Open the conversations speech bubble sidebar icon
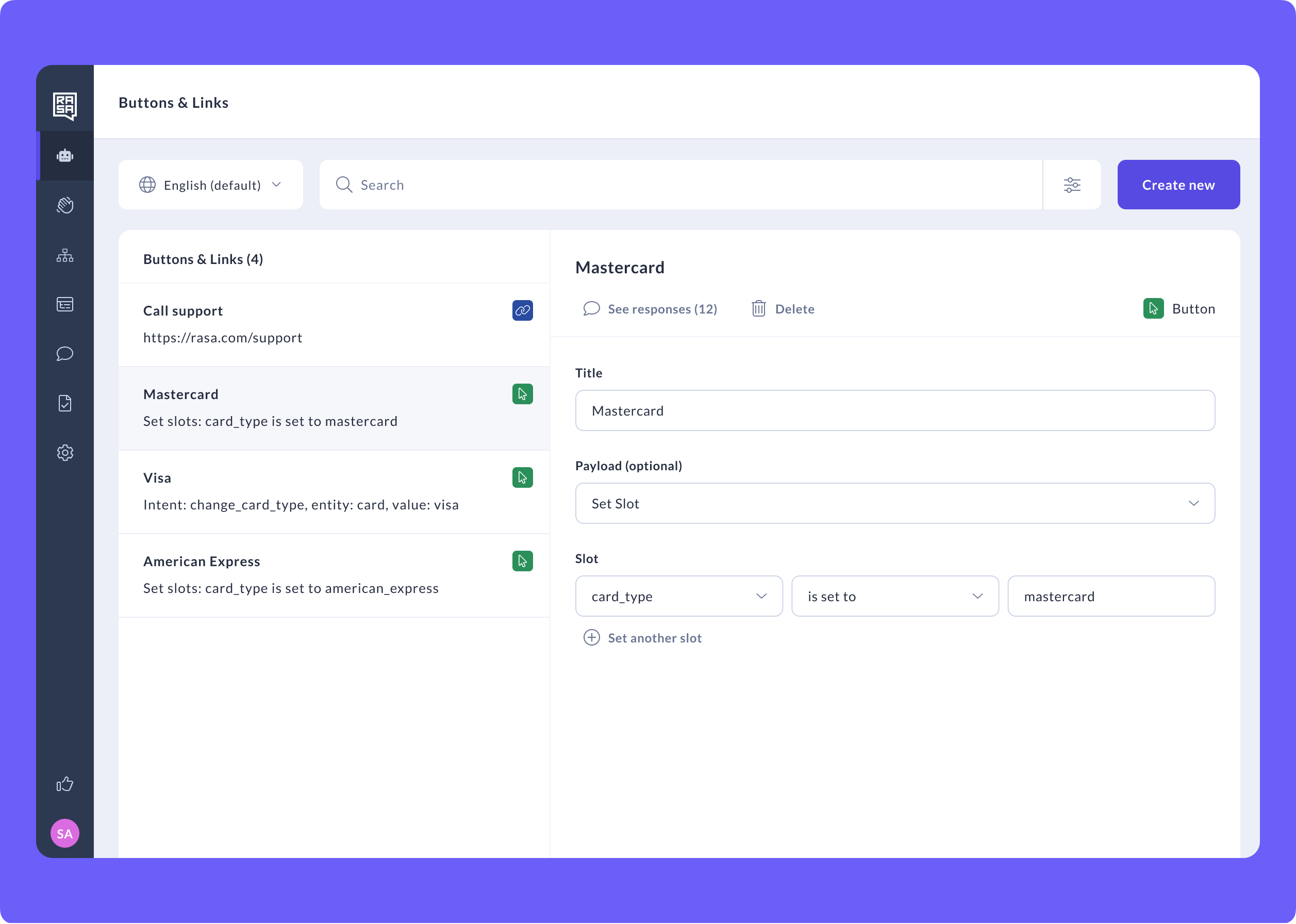 click(x=65, y=354)
